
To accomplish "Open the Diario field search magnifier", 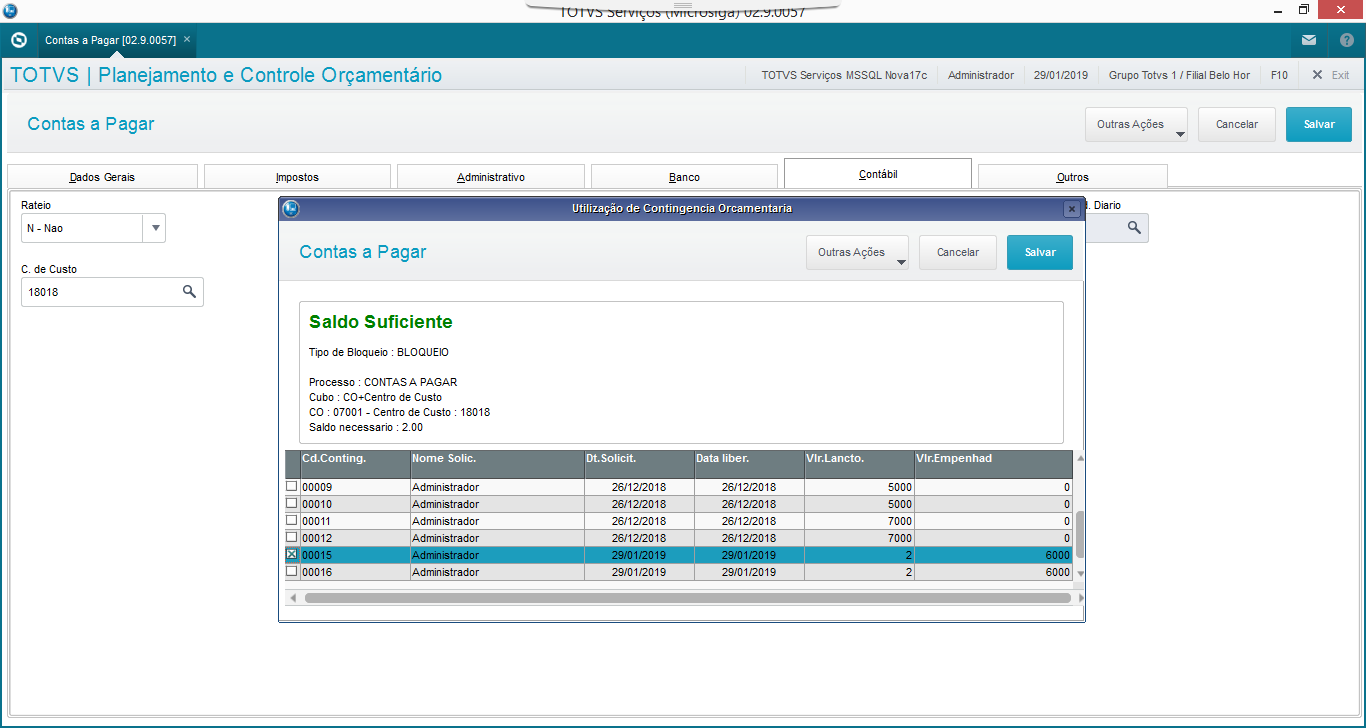I will (x=1134, y=228).
